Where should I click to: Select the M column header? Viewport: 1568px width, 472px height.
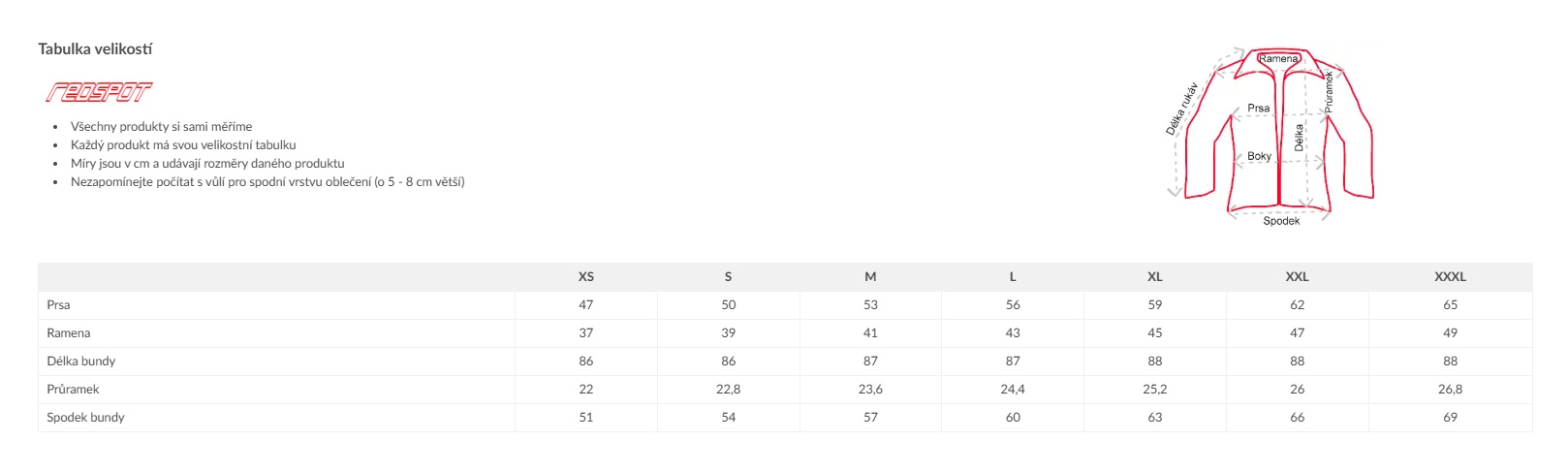(x=870, y=276)
